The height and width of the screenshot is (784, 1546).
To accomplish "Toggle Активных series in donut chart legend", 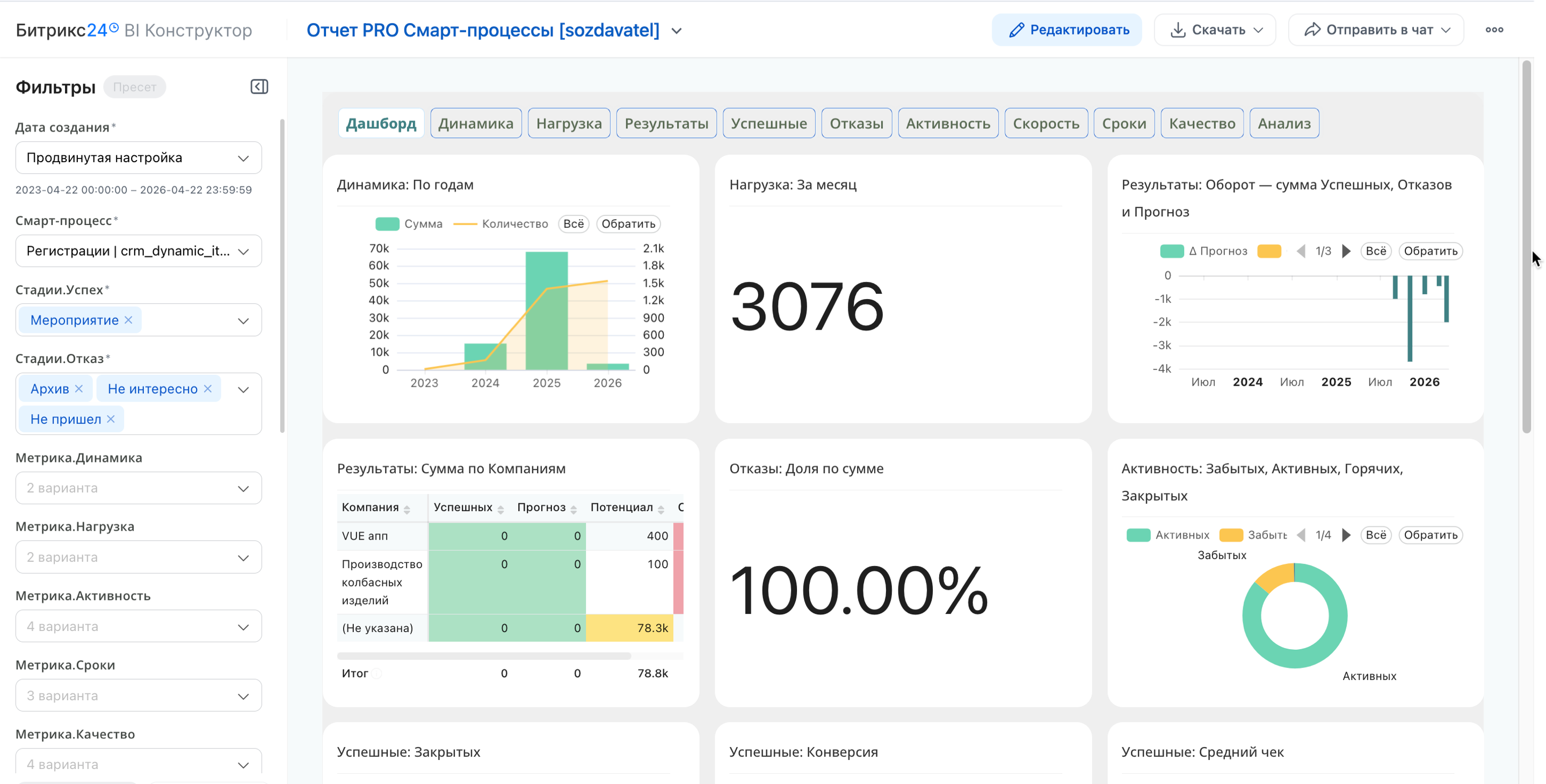I will [1167, 535].
